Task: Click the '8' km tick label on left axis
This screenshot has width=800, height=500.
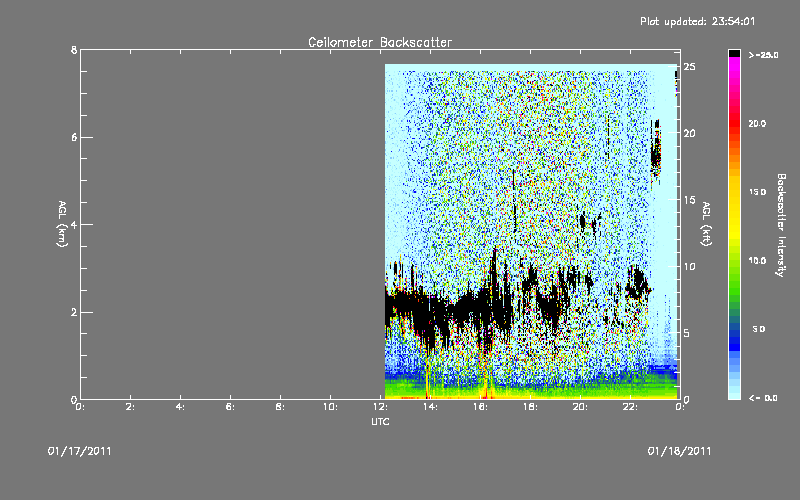Action: point(74,50)
